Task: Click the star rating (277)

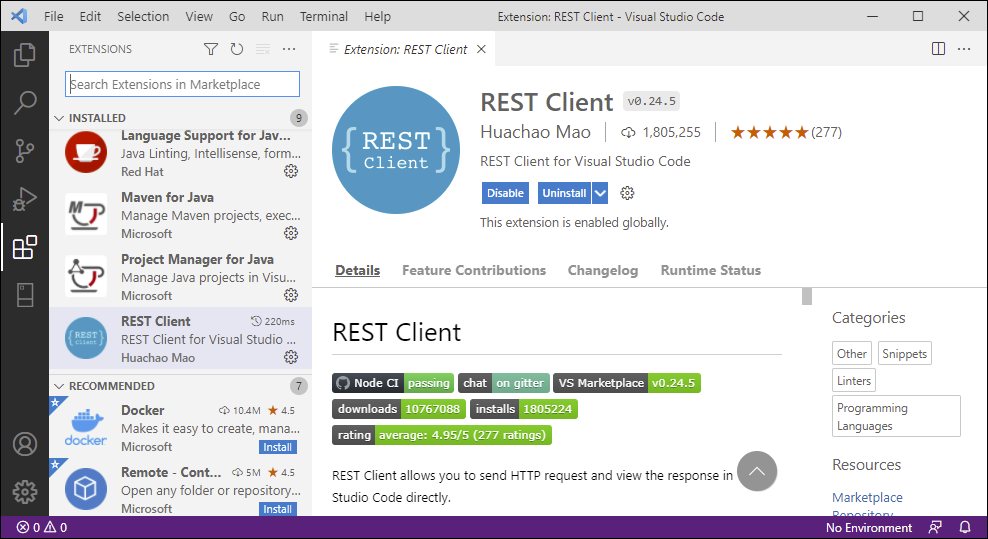Action: (x=786, y=132)
